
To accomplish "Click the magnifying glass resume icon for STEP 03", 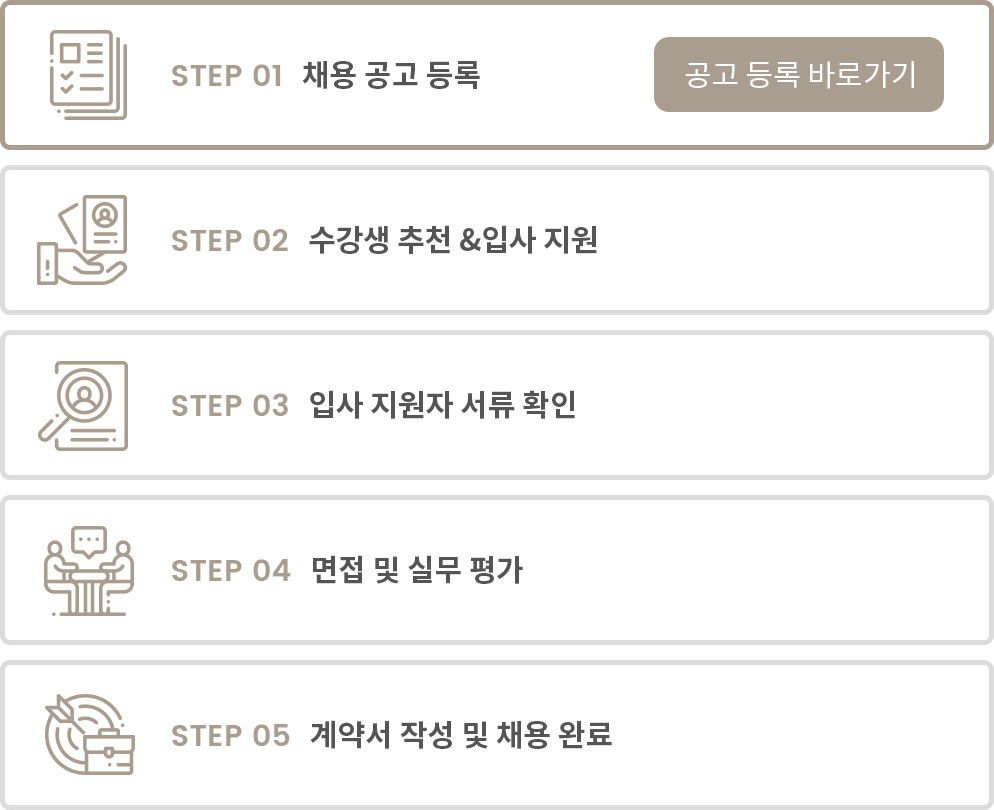I will [85, 405].
